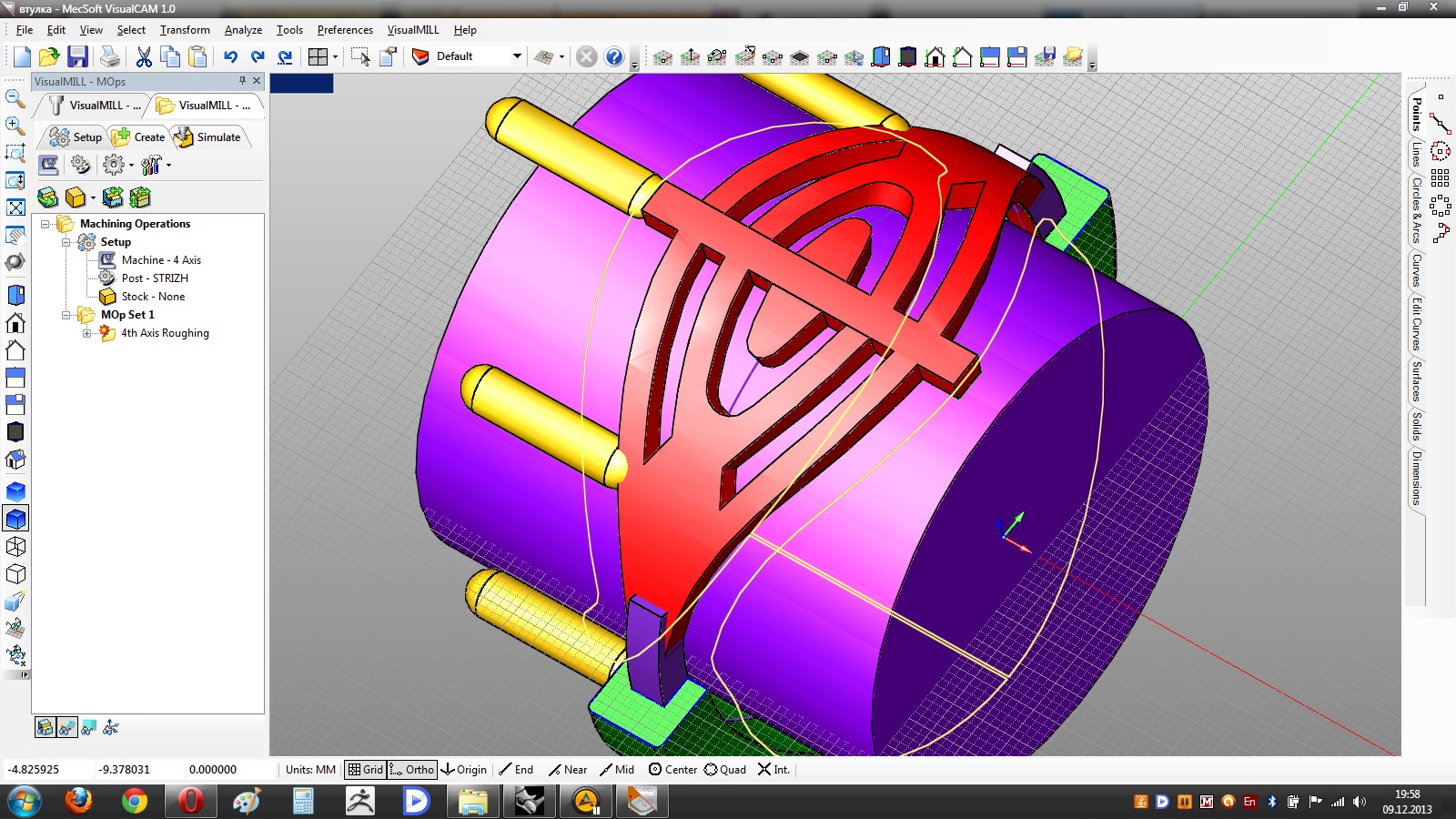This screenshot has width=1456, height=819.
Task: Click the stock box icon in MOps panel
Action: 76,197
